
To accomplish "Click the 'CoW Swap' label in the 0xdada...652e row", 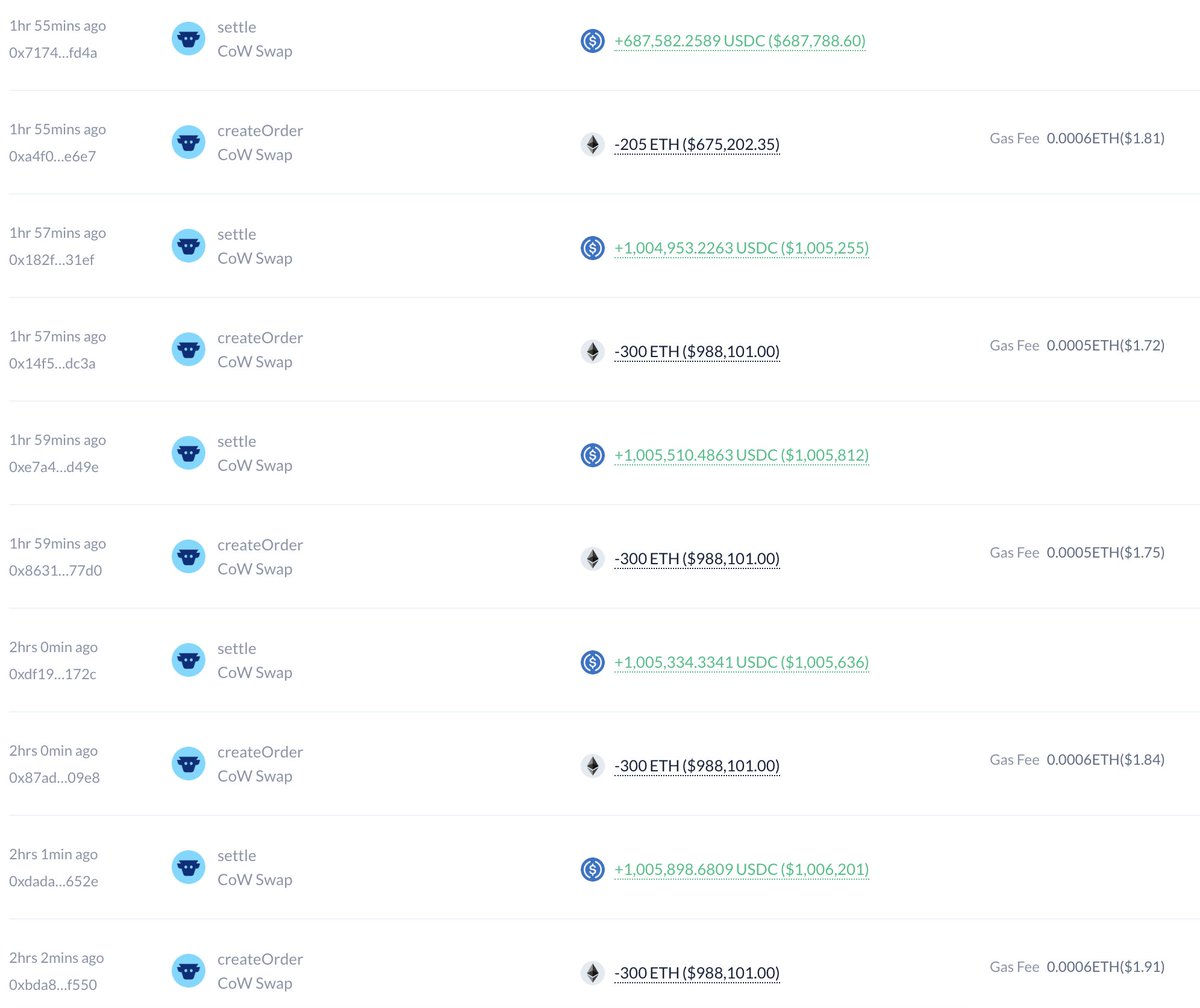I will (255, 879).
